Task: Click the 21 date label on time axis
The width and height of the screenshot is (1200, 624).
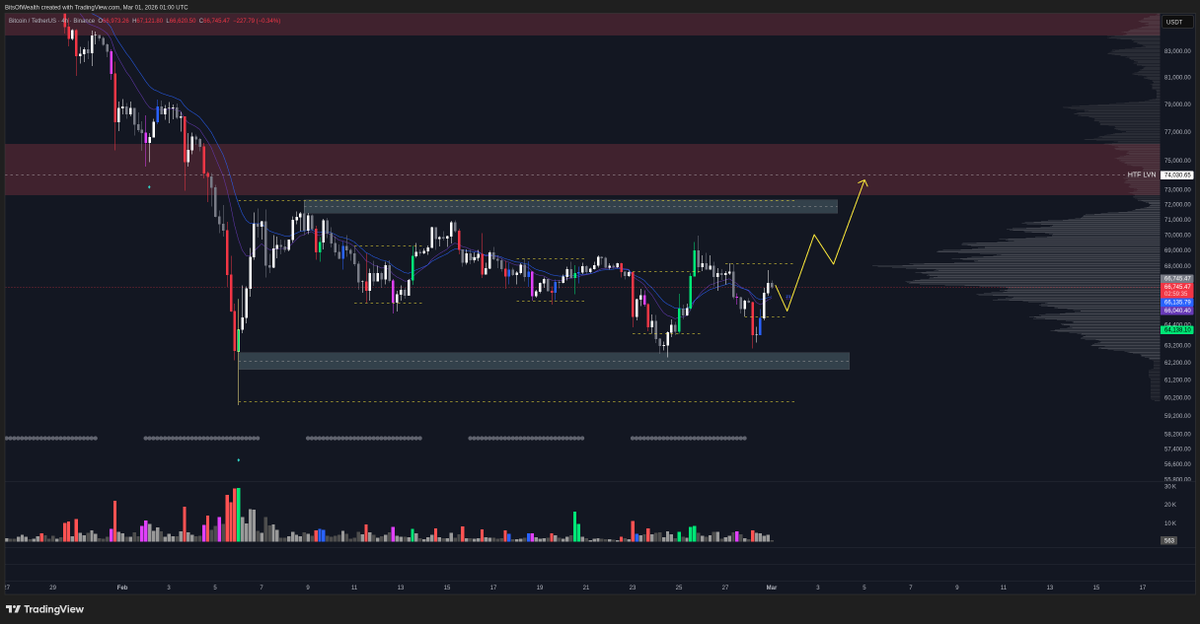Action: point(586,587)
